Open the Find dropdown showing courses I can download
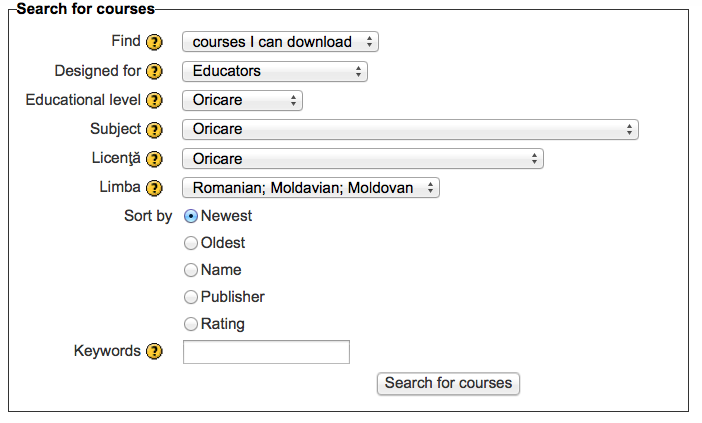This screenshot has width=702, height=423. [x=280, y=42]
